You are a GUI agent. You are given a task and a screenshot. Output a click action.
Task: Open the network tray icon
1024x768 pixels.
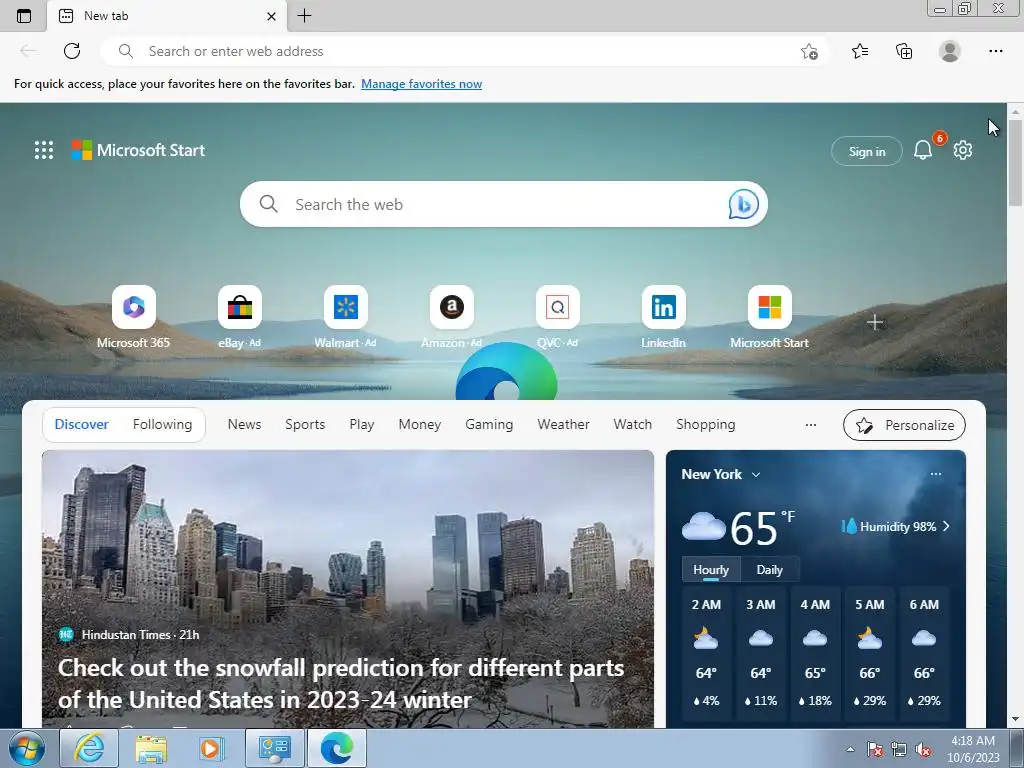pos(899,750)
